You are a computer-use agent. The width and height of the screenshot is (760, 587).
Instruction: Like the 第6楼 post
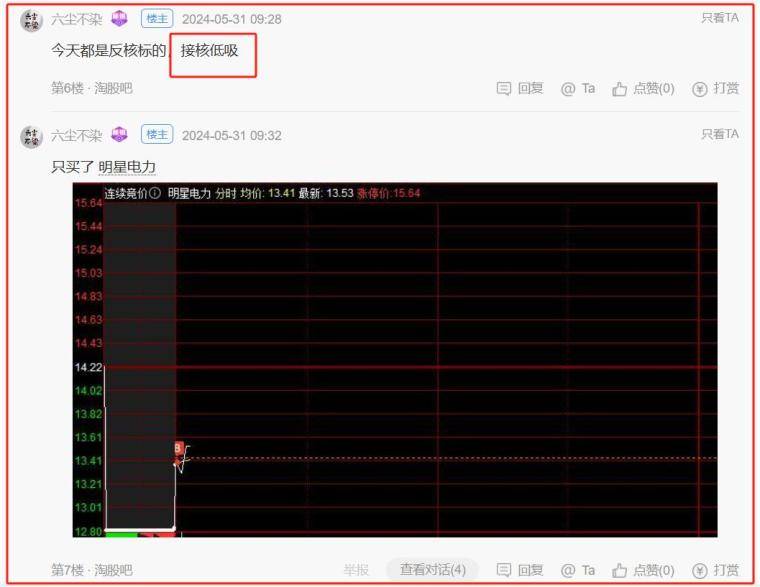pos(643,88)
